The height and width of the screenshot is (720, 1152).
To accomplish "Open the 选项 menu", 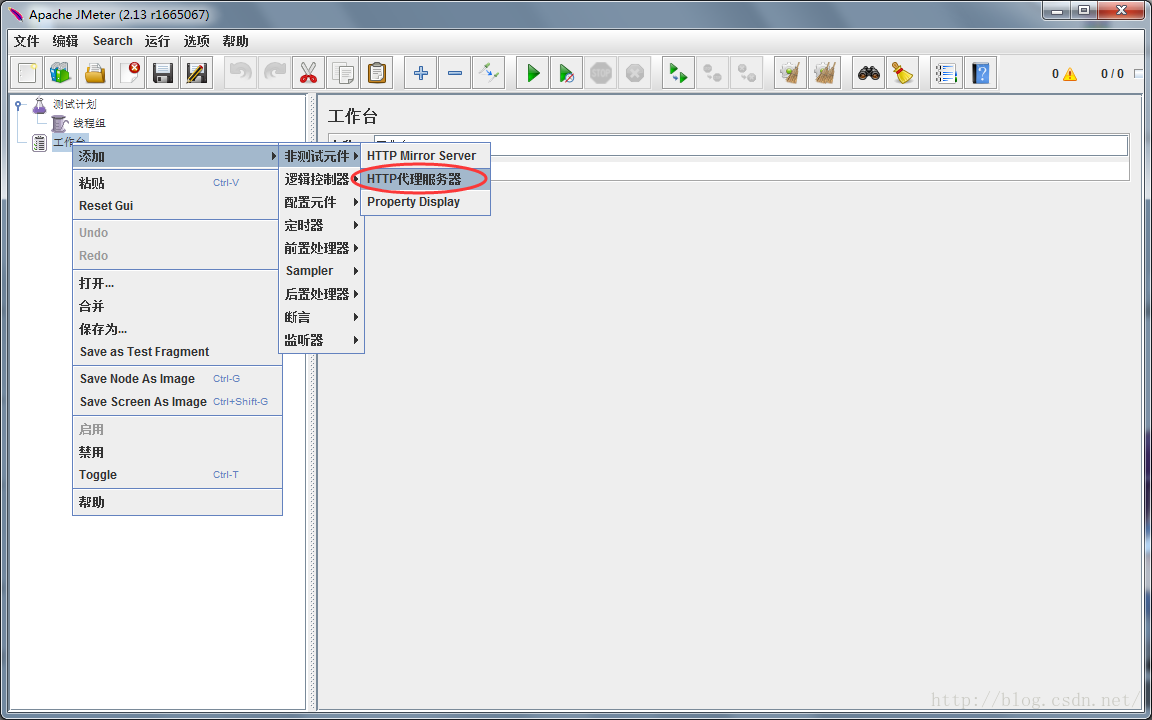I will click(196, 41).
